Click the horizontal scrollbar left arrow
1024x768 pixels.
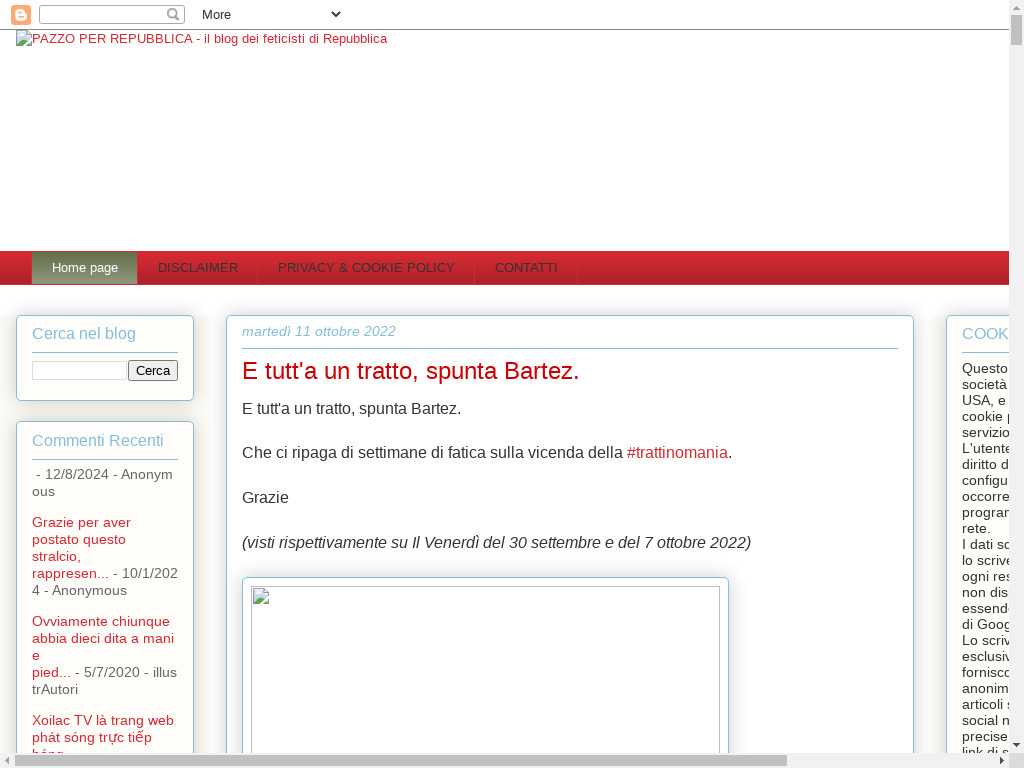7,760
